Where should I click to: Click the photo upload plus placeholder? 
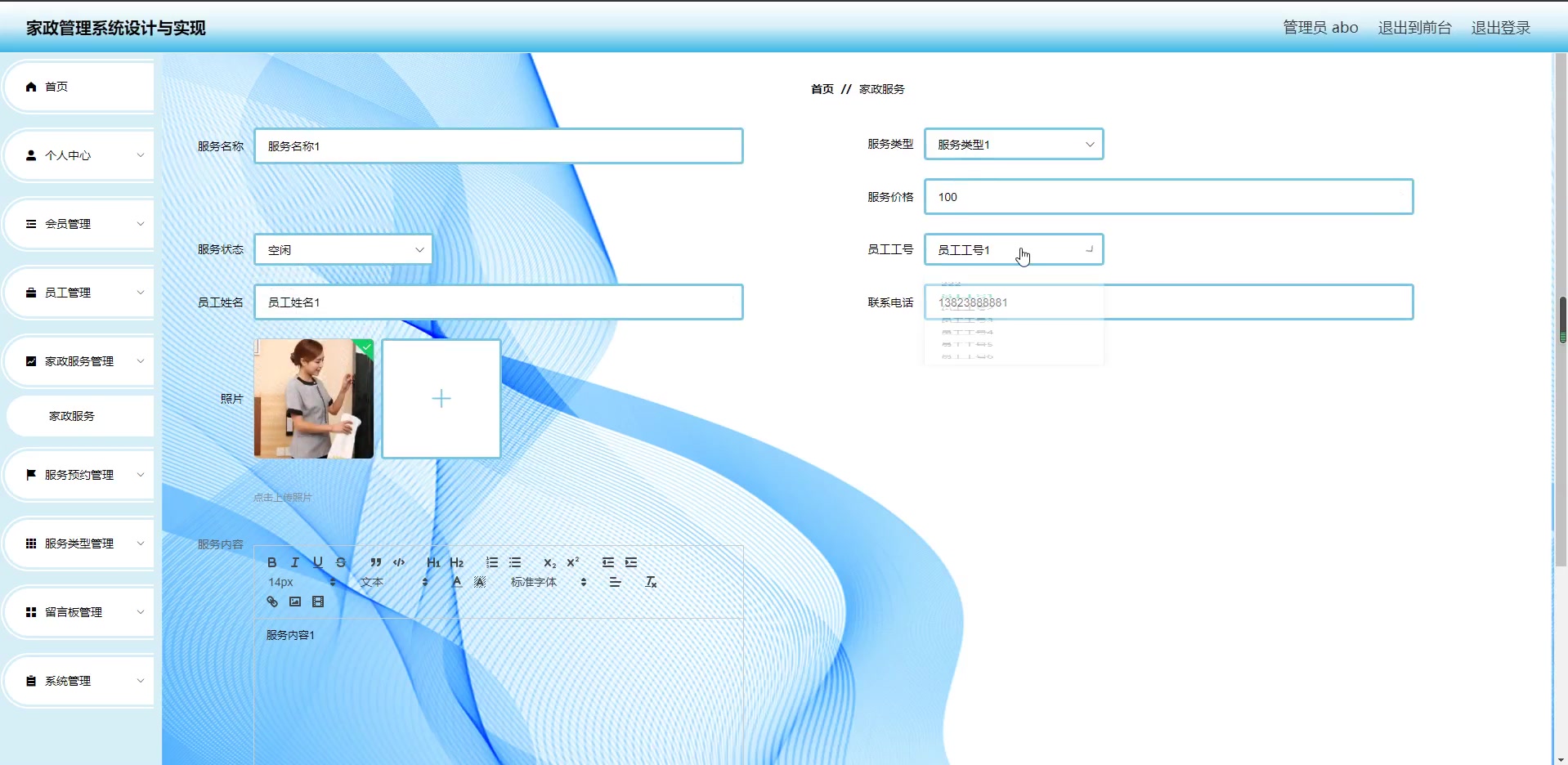tap(441, 399)
